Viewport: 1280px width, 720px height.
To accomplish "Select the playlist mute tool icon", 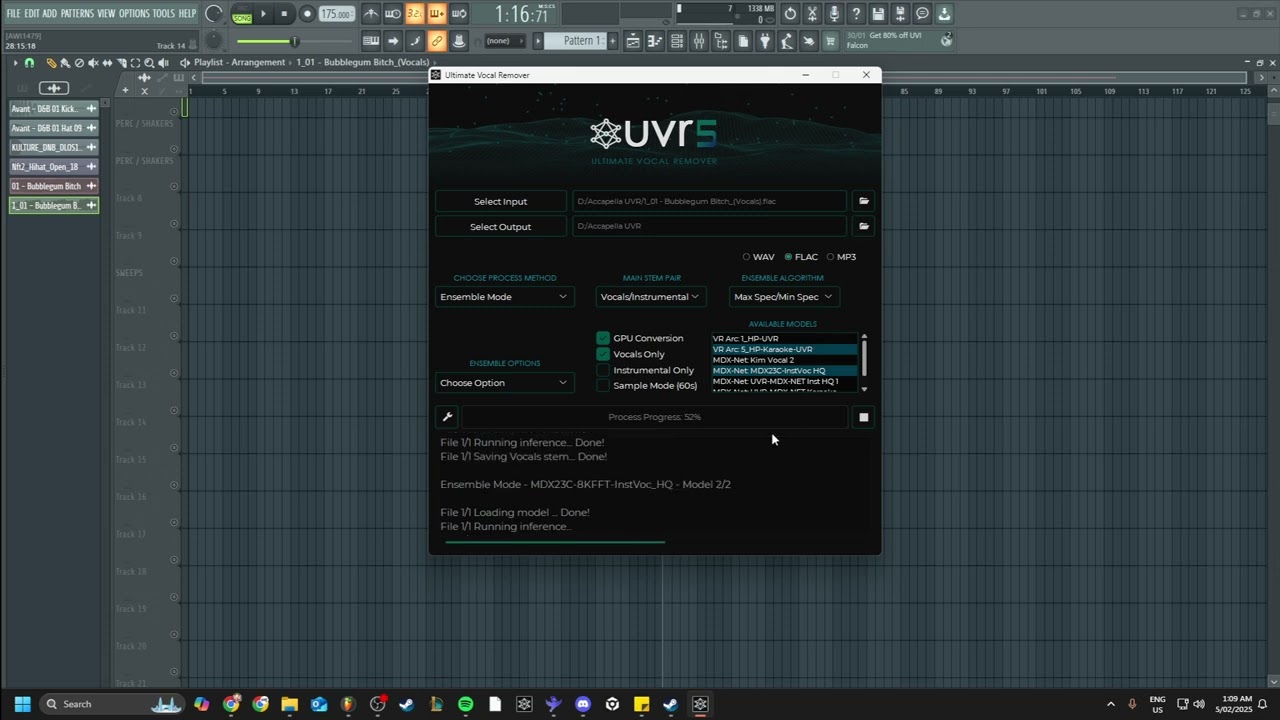I will click(93, 63).
